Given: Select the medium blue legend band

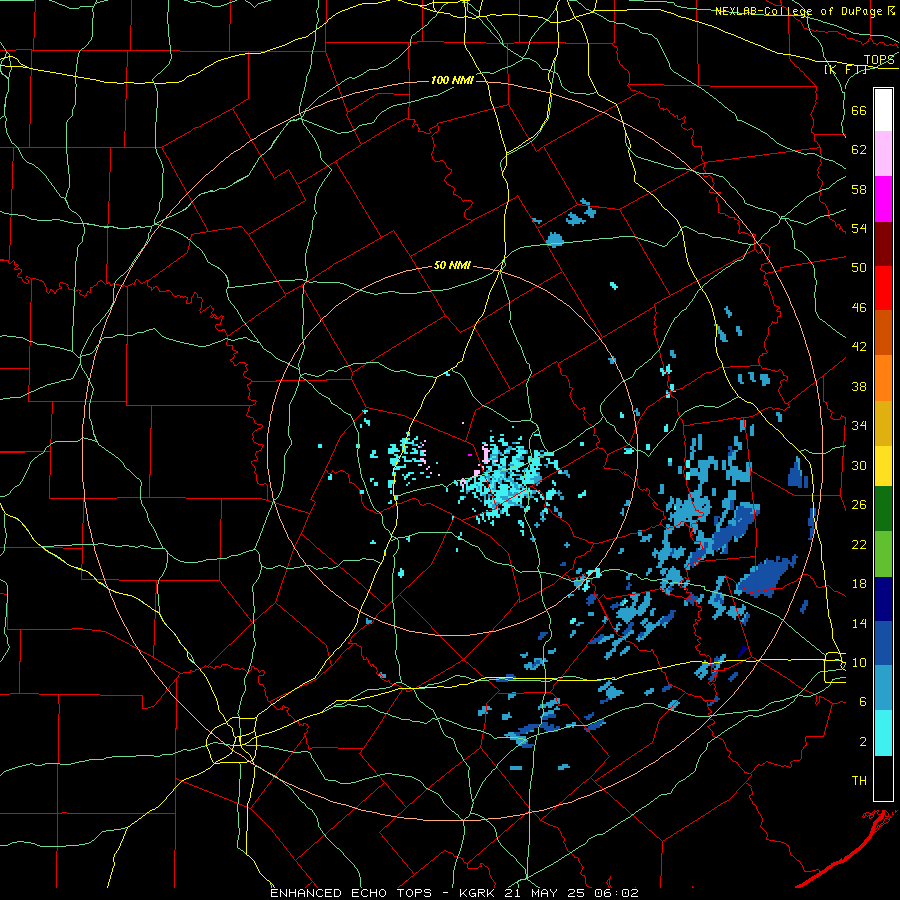Looking at the screenshot, I should [x=883, y=643].
